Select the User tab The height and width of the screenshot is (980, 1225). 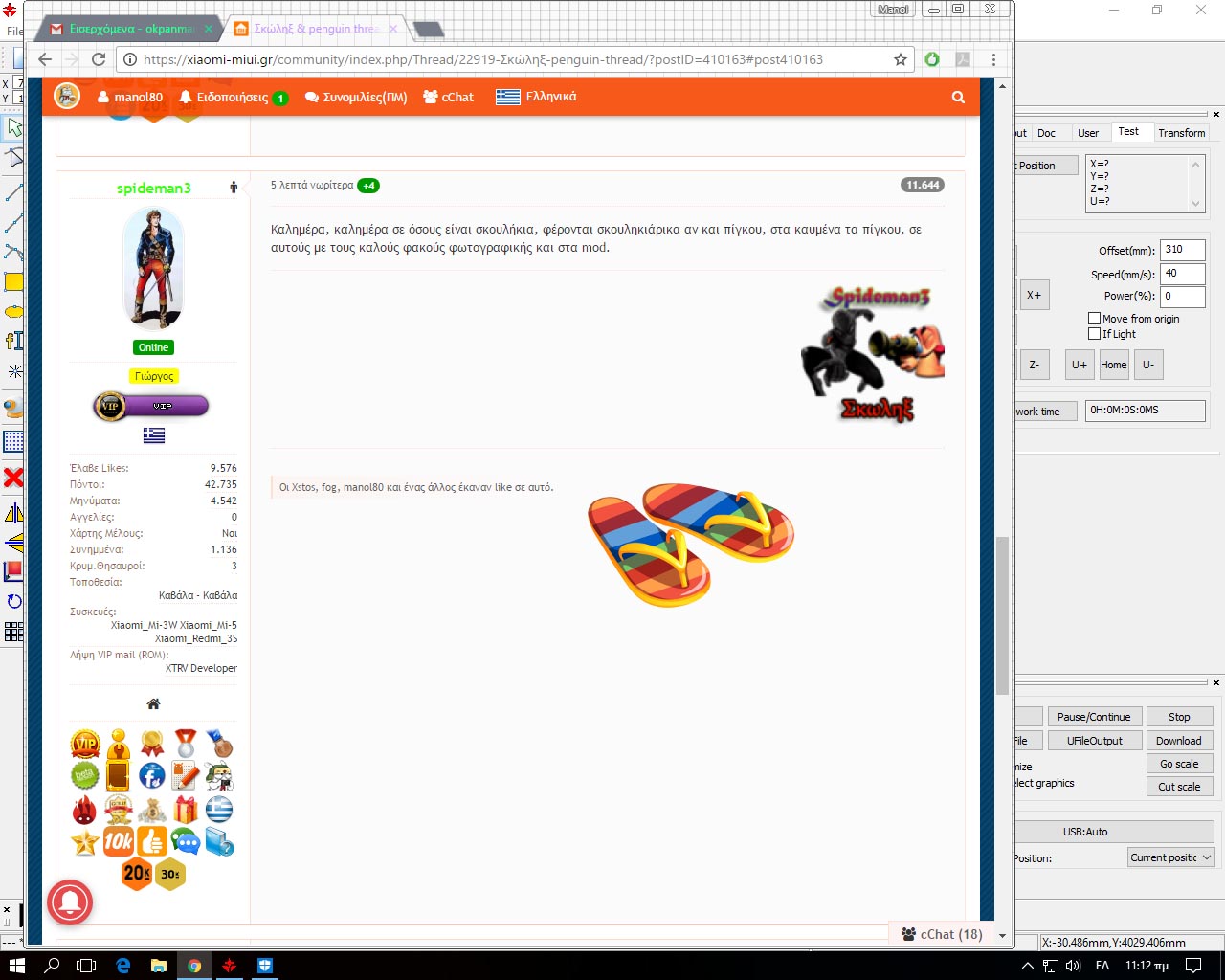tap(1088, 133)
